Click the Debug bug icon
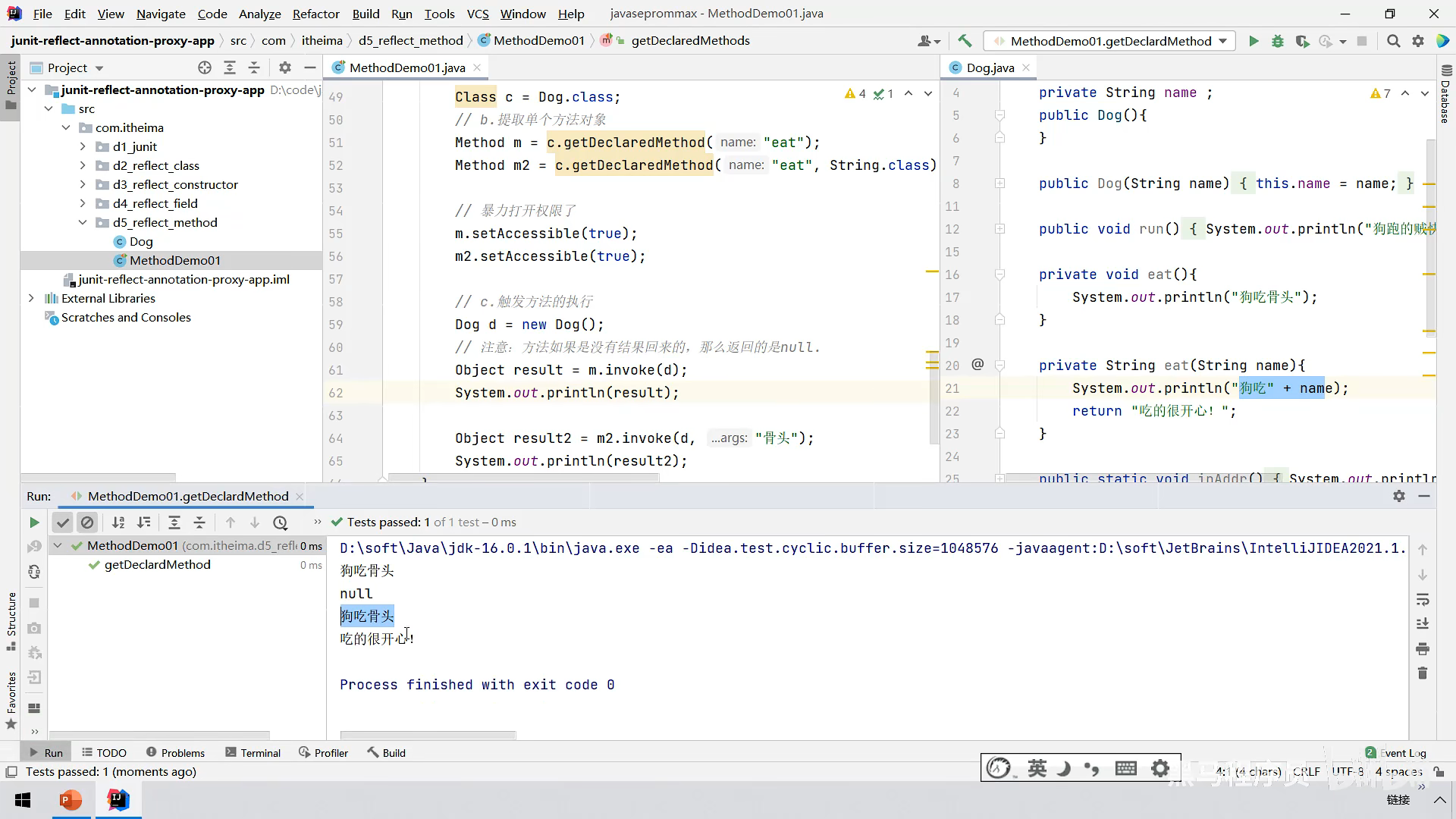Screen dimensions: 1456x819 [1278, 41]
